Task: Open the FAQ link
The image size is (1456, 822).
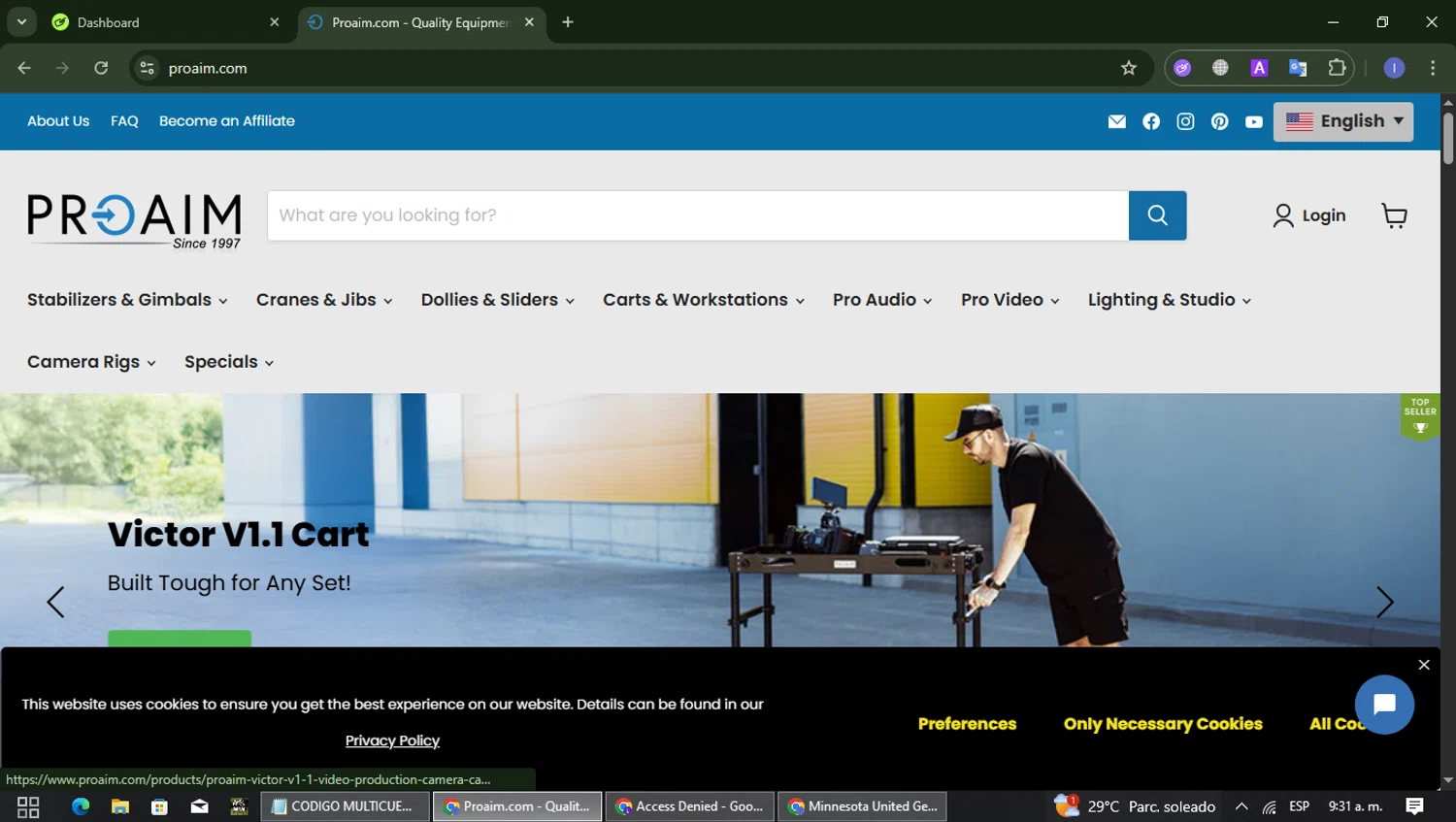Action: pos(124,121)
